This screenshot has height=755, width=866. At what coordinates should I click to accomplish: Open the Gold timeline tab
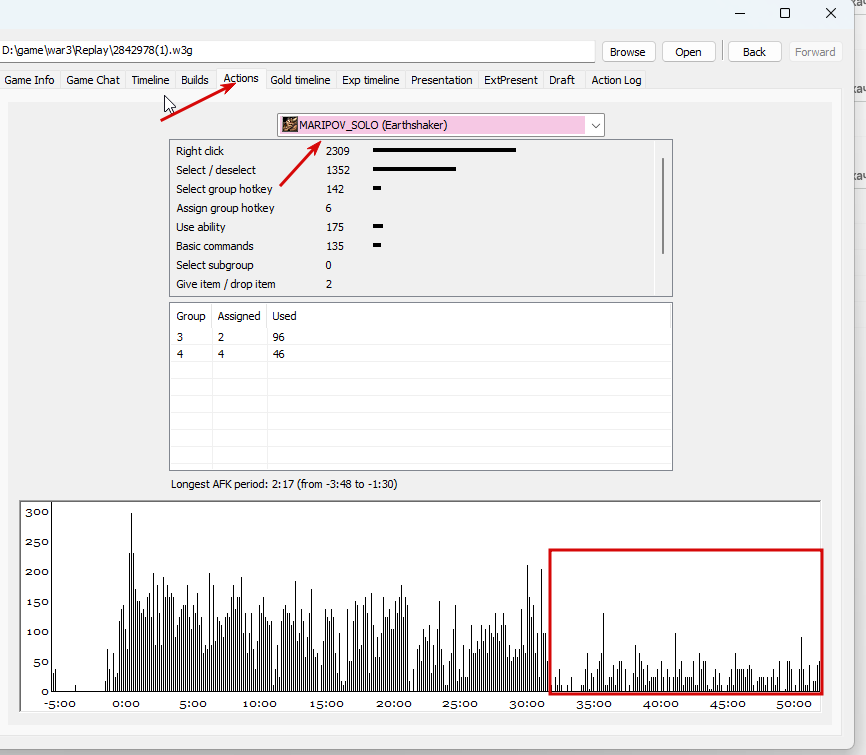[300, 80]
